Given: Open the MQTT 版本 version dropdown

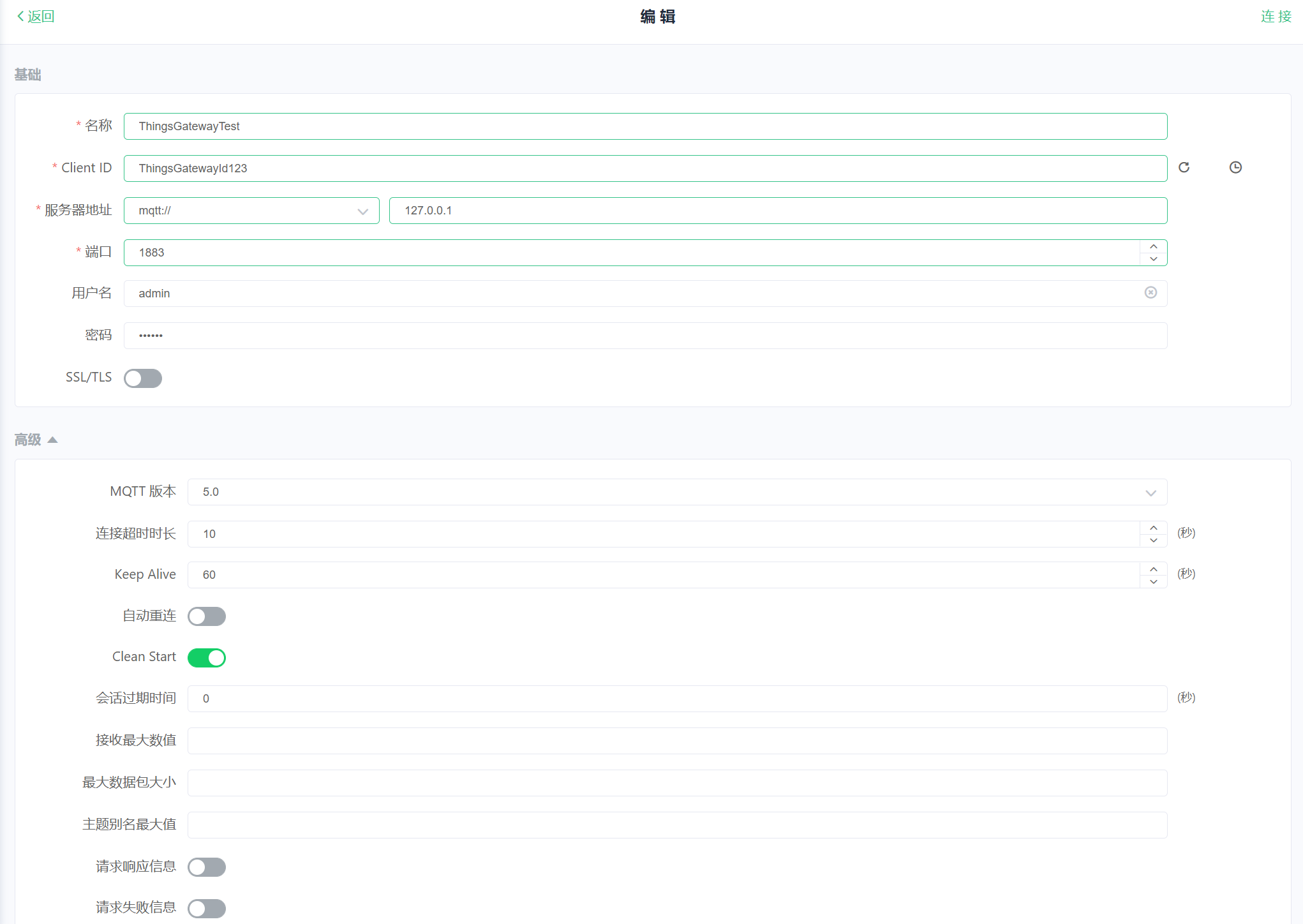Looking at the screenshot, I should click(676, 492).
